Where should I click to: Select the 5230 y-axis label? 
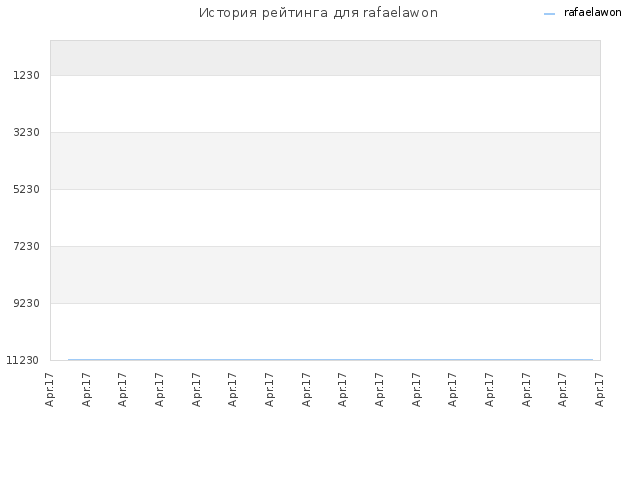(x=26, y=189)
